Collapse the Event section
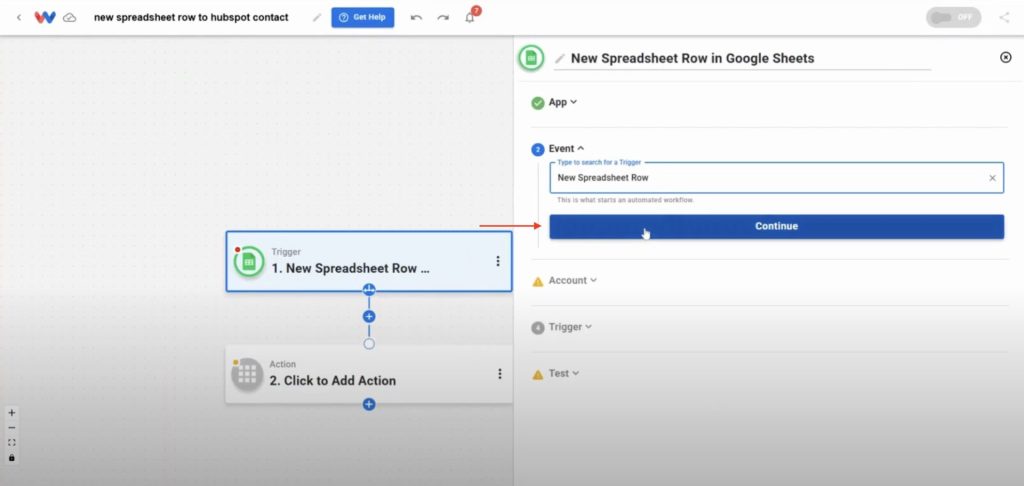 [x=566, y=149]
